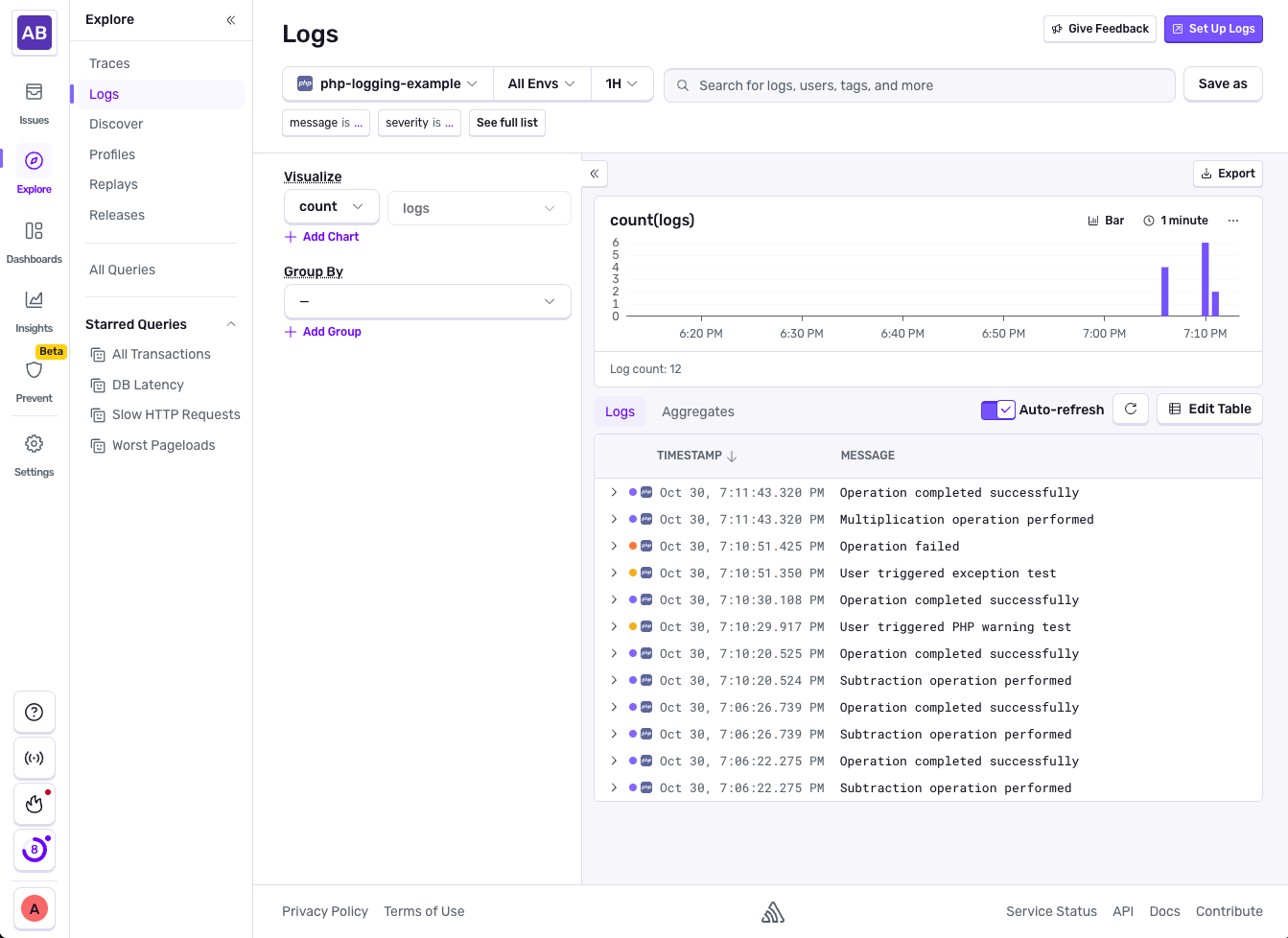Expand the Operation failed log row
The width and height of the screenshot is (1288, 938).
tap(614, 546)
